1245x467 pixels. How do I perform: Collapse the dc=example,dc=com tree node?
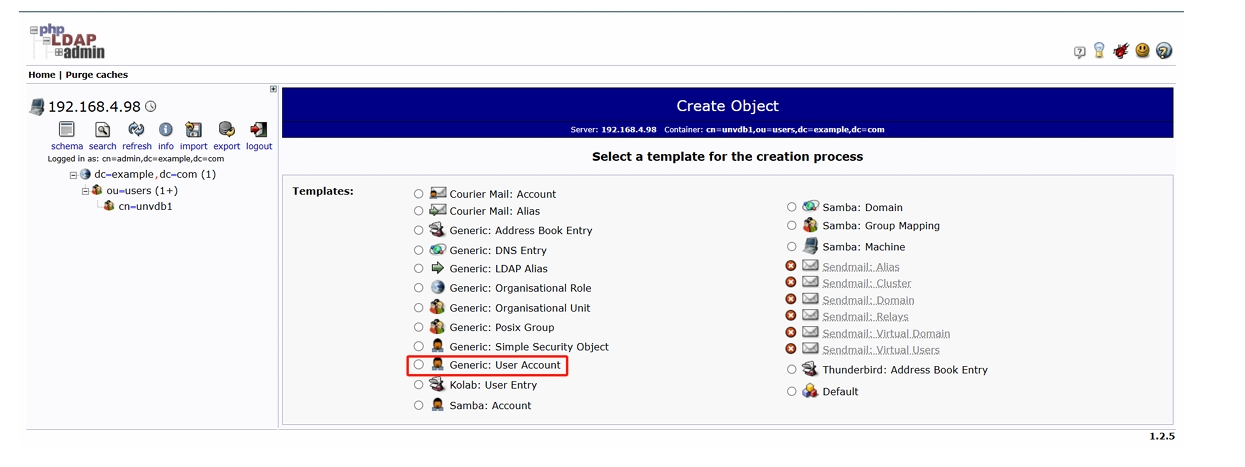click(73, 175)
